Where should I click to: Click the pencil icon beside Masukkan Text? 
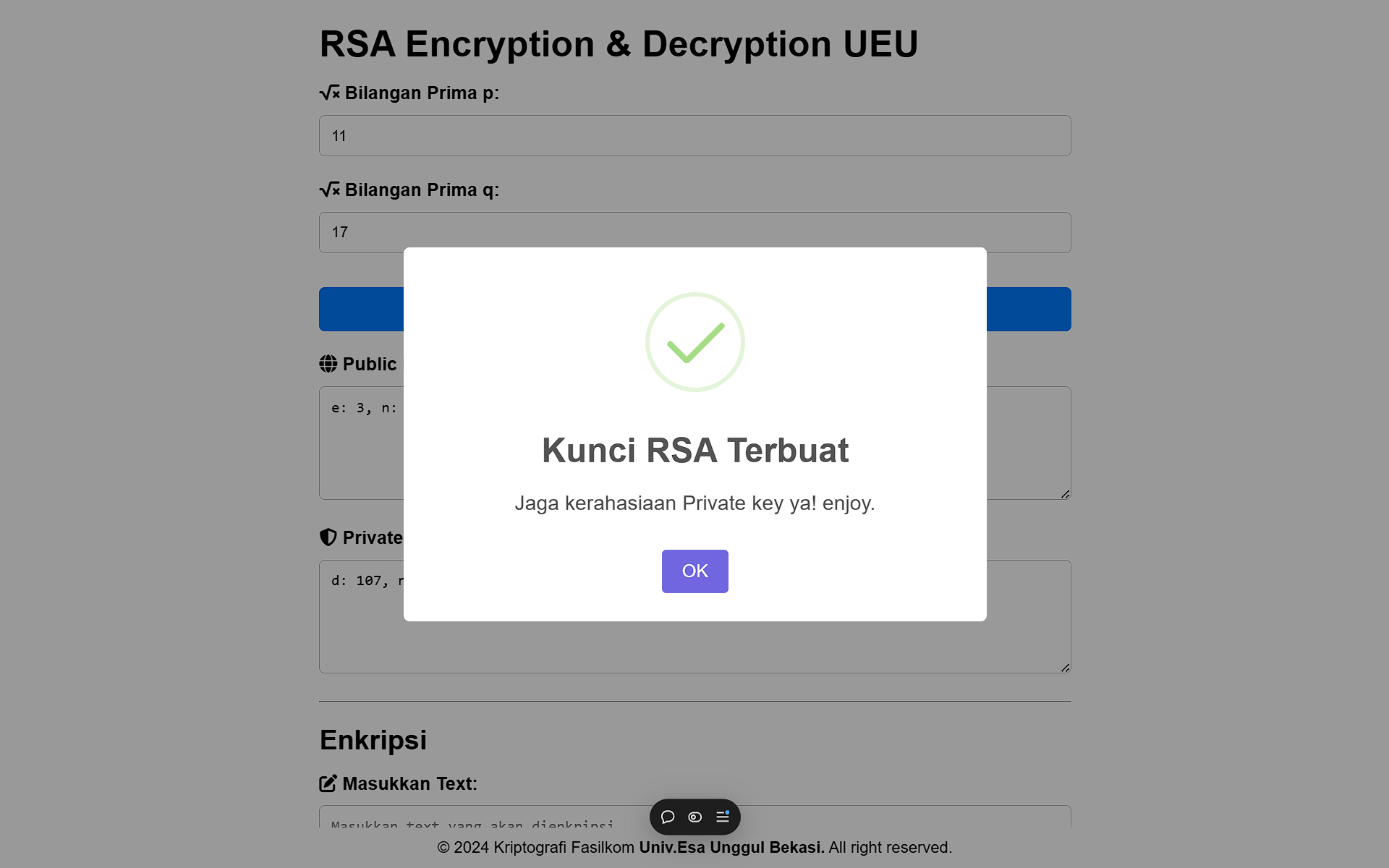point(328,783)
